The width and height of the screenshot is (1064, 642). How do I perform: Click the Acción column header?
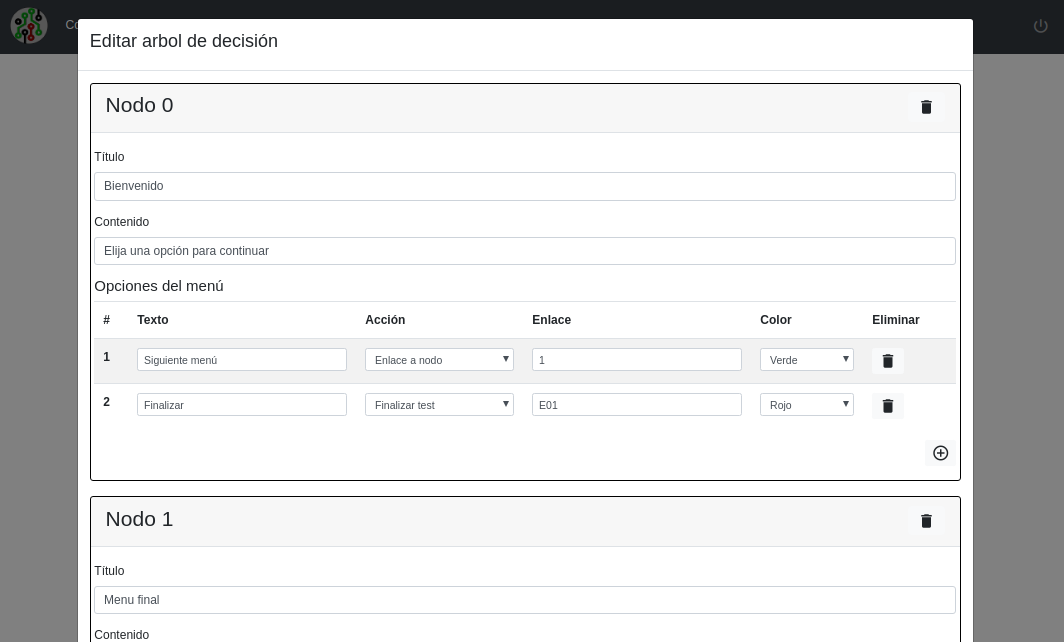click(x=385, y=320)
